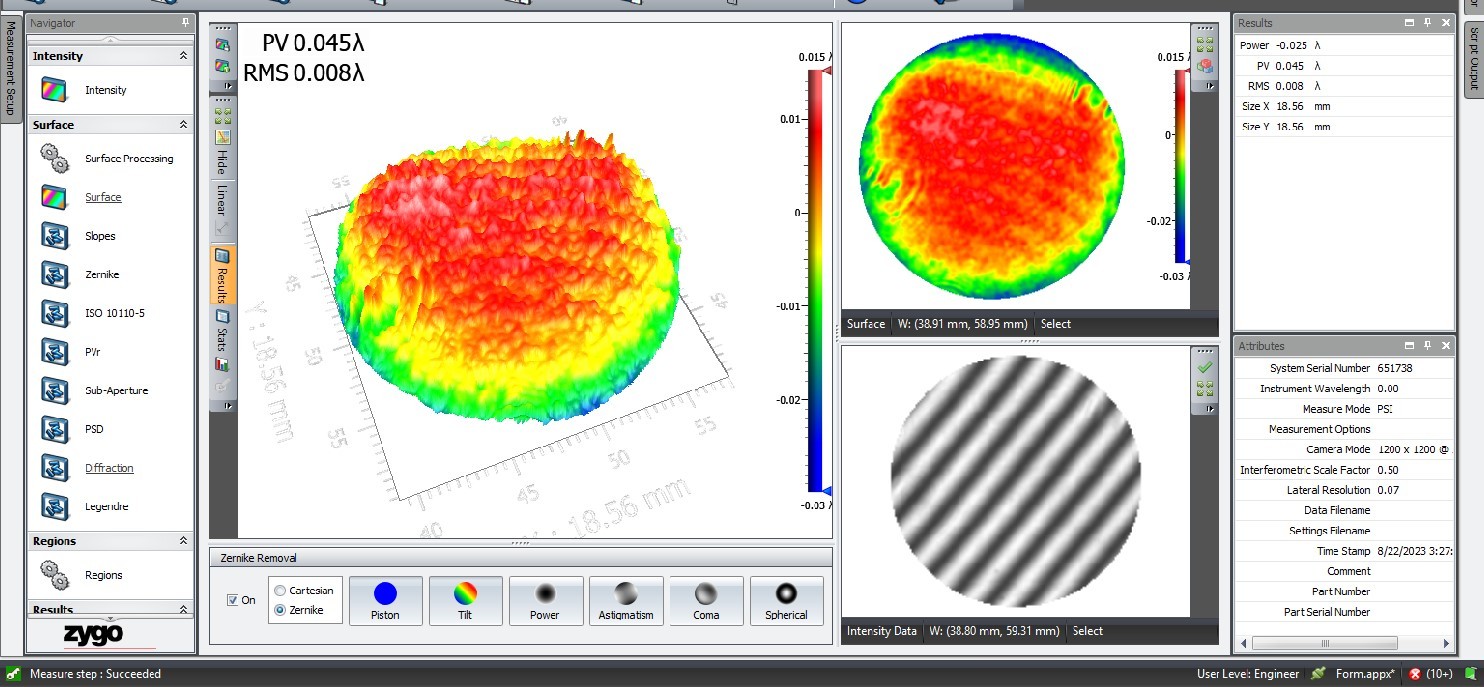Screen dimensions: 1484x687
Task: Collapse the Surface section in Navigator
Action: click(x=183, y=125)
